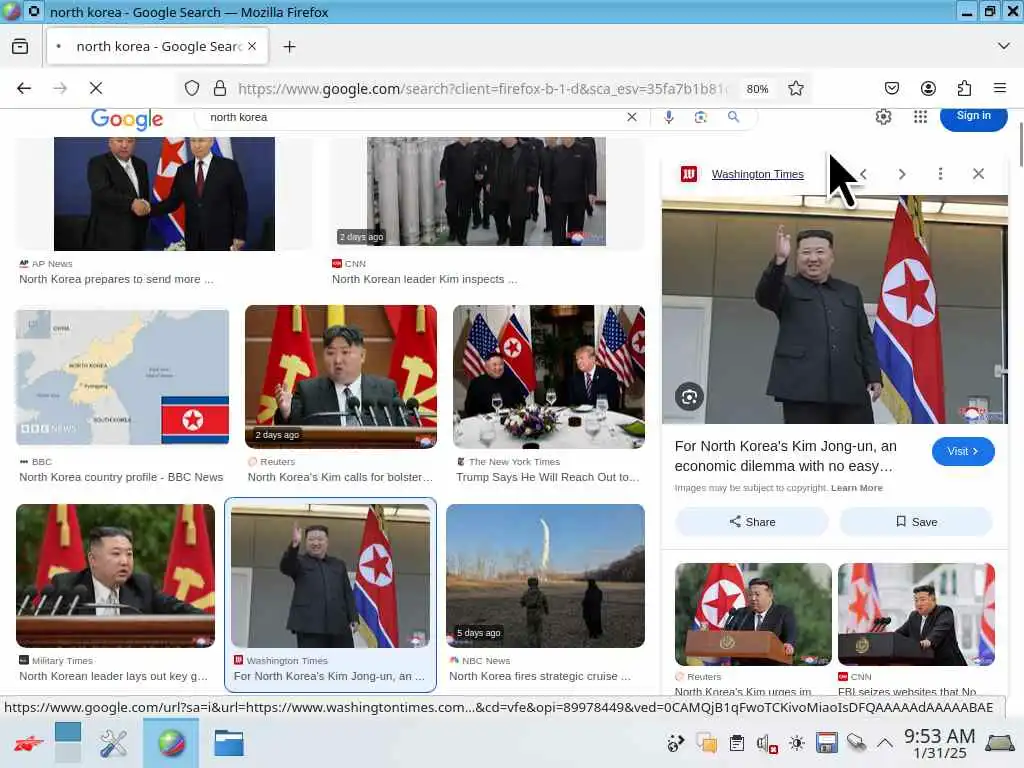This screenshot has height=768, width=1024.
Task: Open the extensions panel
Action: point(965,88)
